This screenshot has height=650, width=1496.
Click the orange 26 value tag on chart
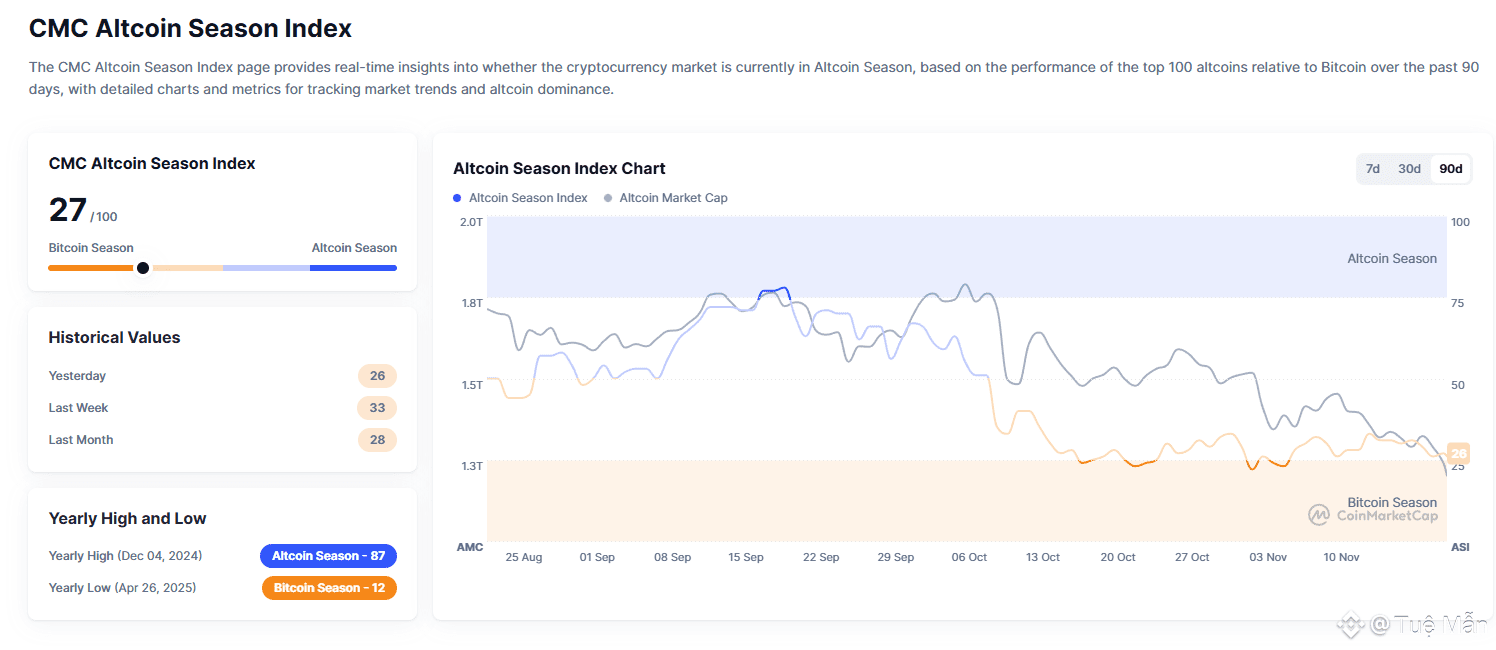(x=1458, y=453)
